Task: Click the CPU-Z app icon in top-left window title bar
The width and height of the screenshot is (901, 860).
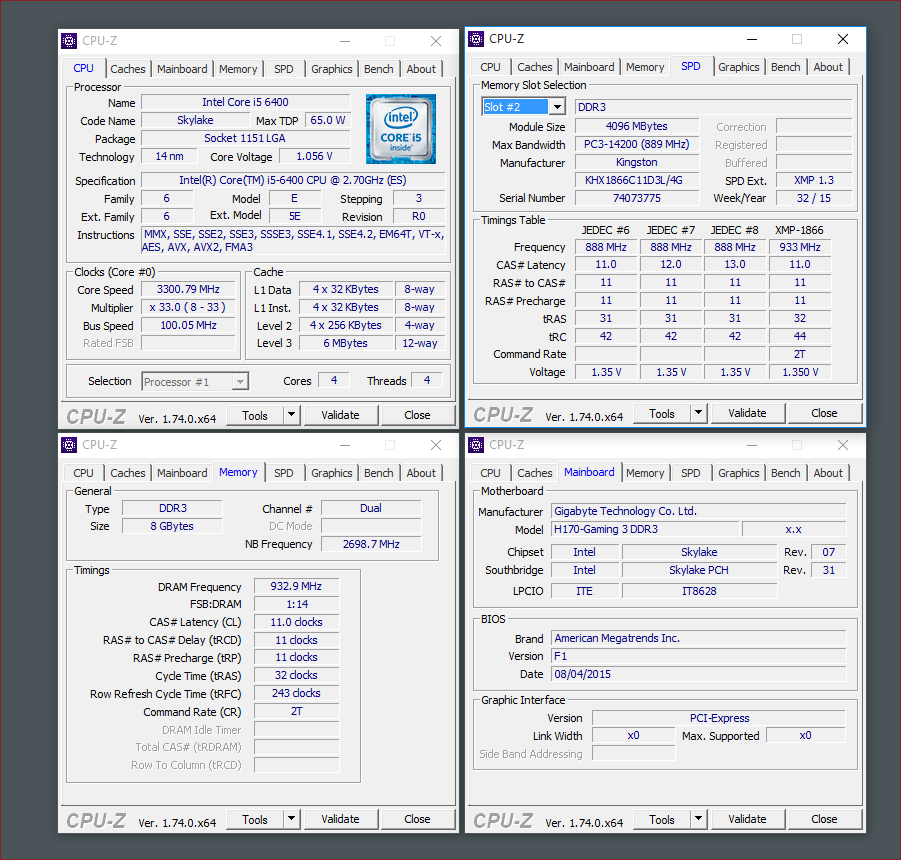Action: click(69, 41)
